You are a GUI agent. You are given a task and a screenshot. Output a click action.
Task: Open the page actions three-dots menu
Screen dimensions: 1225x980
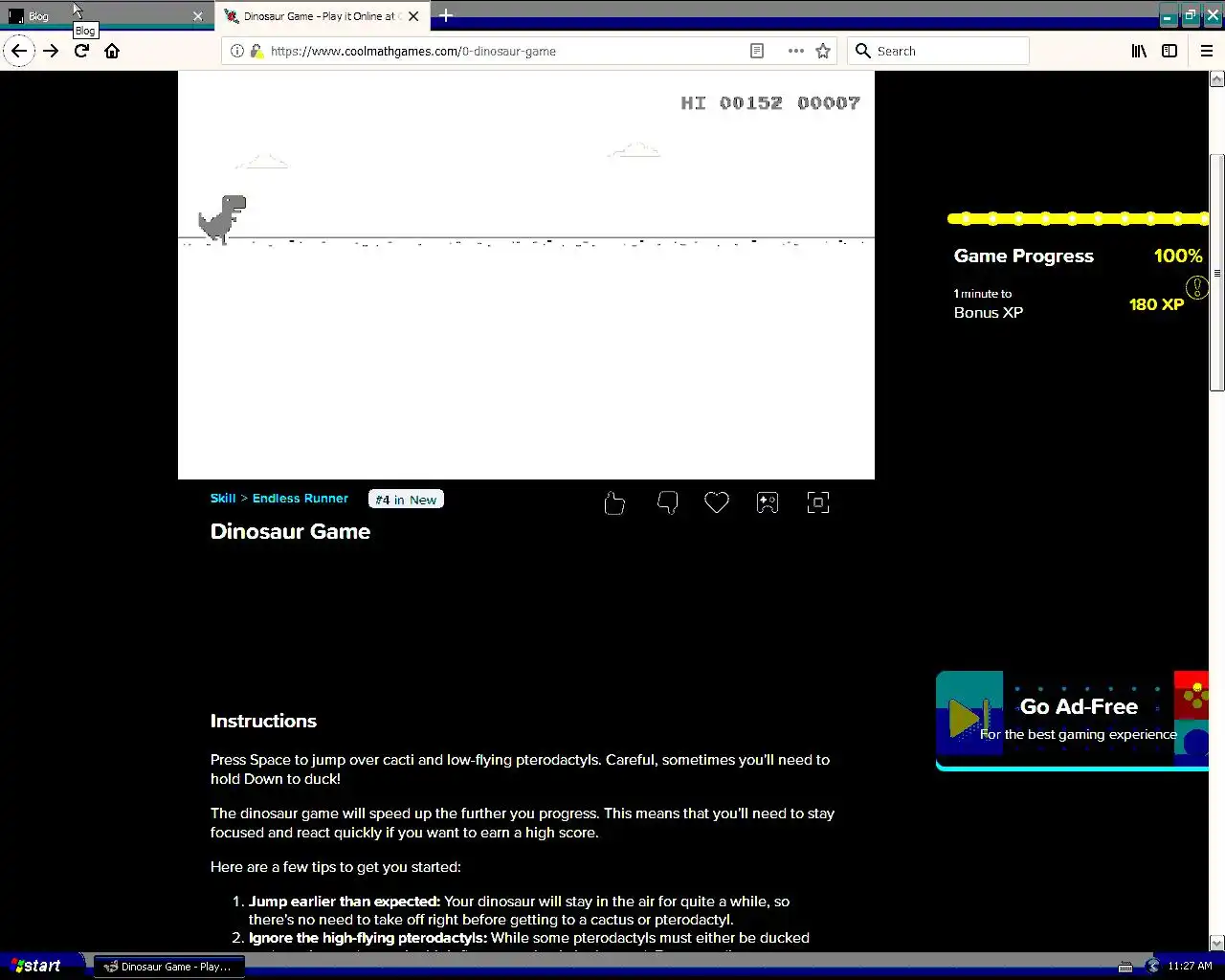pos(795,51)
